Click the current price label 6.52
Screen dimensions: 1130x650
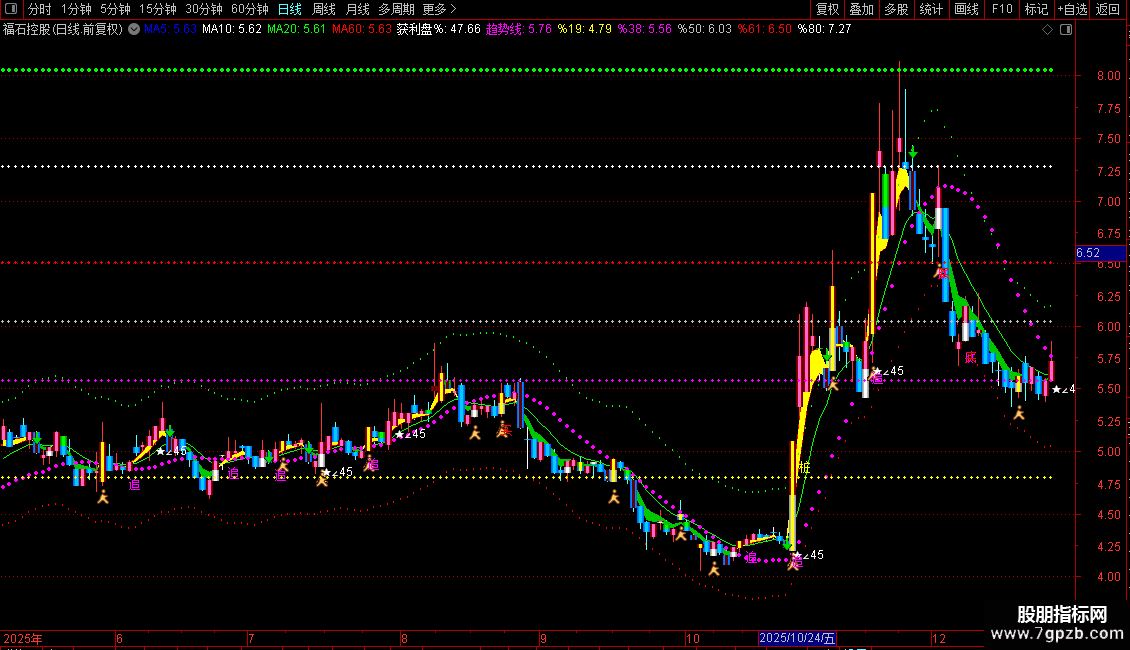[1100, 253]
